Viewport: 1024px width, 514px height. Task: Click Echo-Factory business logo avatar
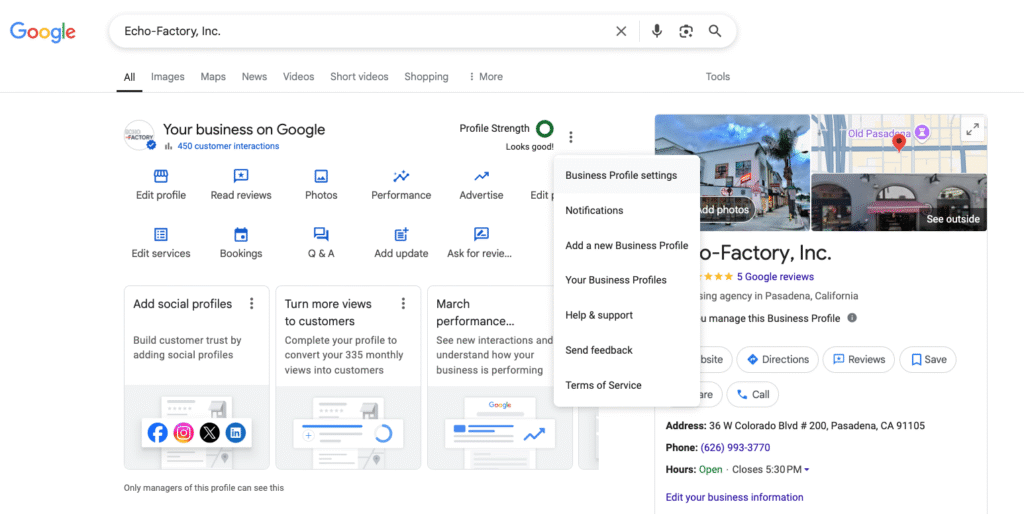click(x=140, y=136)
